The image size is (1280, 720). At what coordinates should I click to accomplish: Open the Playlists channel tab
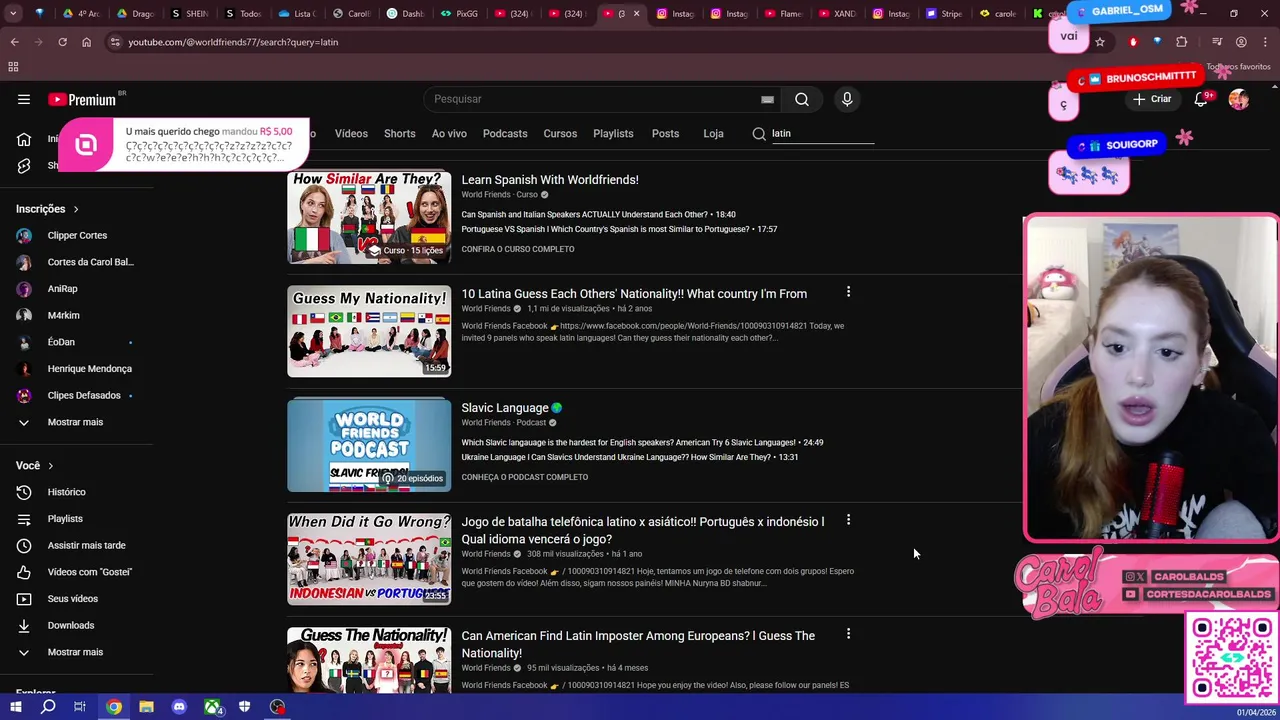click(x=613, y=133)
